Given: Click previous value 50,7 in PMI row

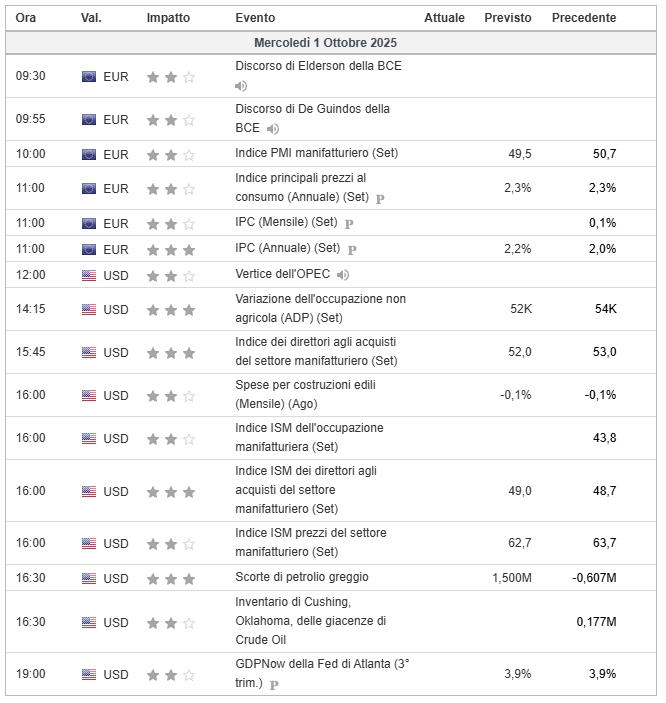Looking at the screenshot, I should 604,154.
